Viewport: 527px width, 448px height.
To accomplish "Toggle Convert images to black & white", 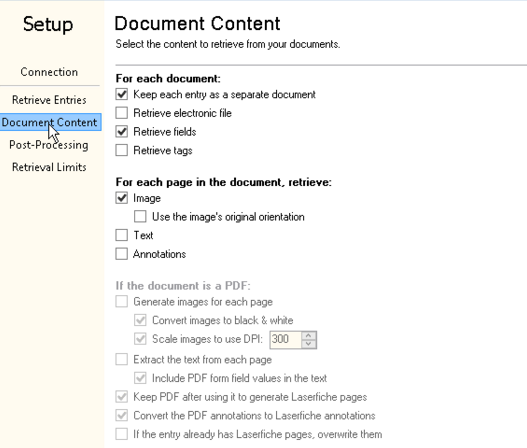I will [x=140, y=320].
